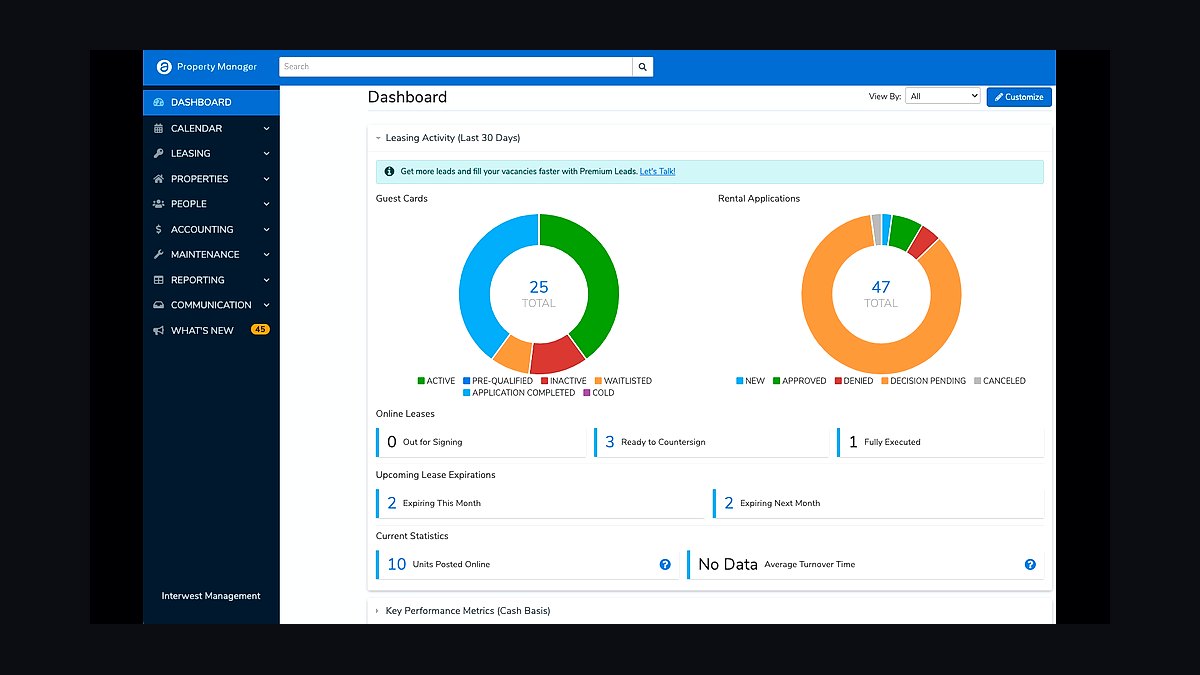The image size is (1200, 675).
Task: Click the Guest Cards 25 total donut center
Action: click(539, 294)
